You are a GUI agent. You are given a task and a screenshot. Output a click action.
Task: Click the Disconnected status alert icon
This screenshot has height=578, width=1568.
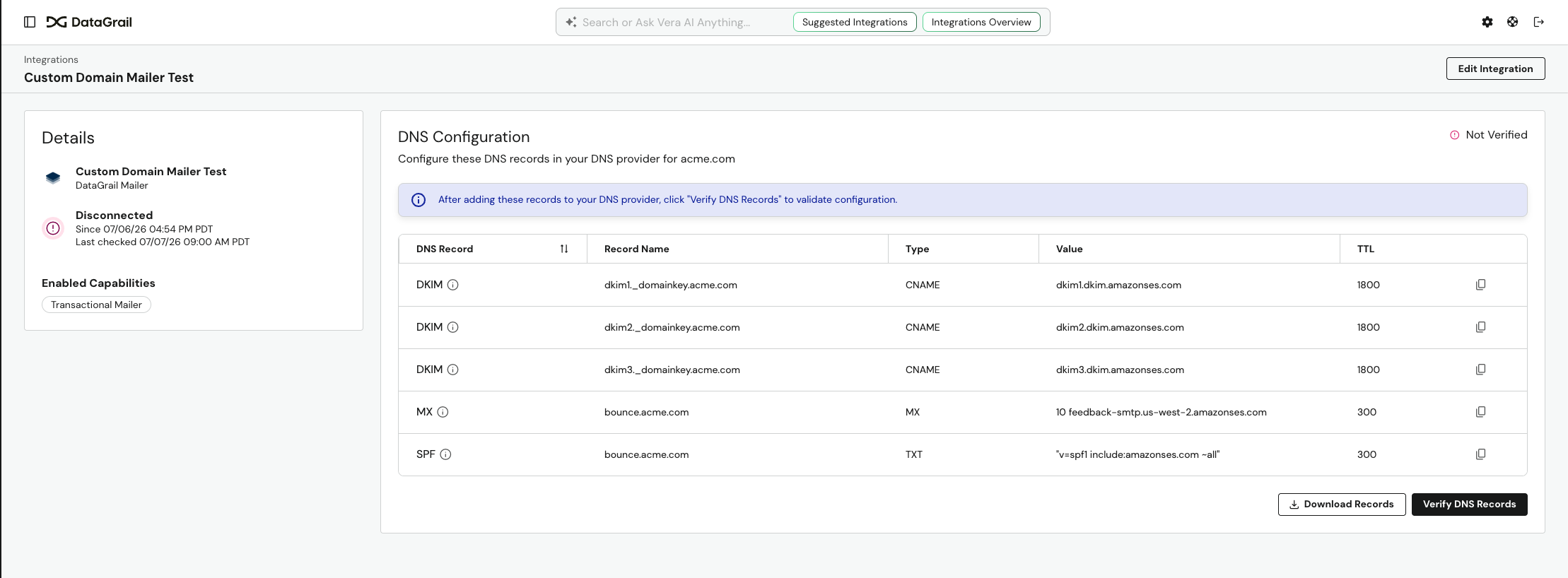(x=53, y=228)
